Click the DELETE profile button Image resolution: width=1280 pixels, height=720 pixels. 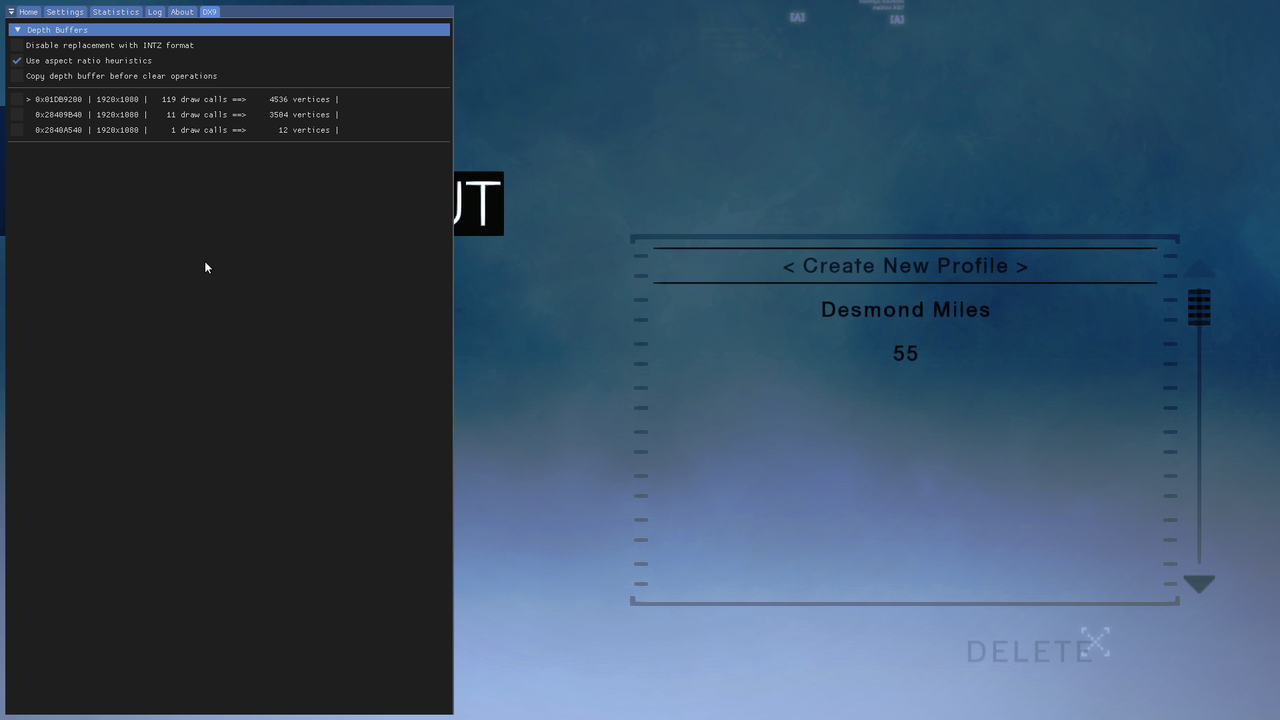point(1030,652)
